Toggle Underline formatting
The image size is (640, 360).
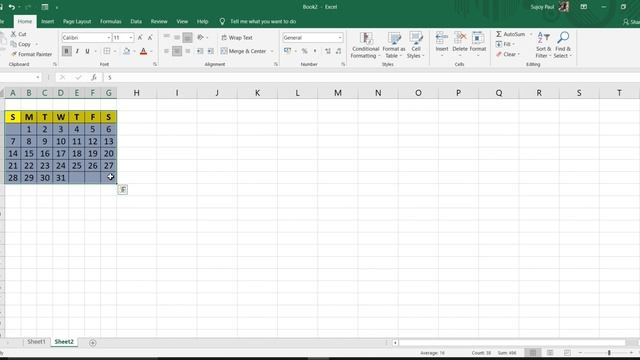(x=87, y=51)
